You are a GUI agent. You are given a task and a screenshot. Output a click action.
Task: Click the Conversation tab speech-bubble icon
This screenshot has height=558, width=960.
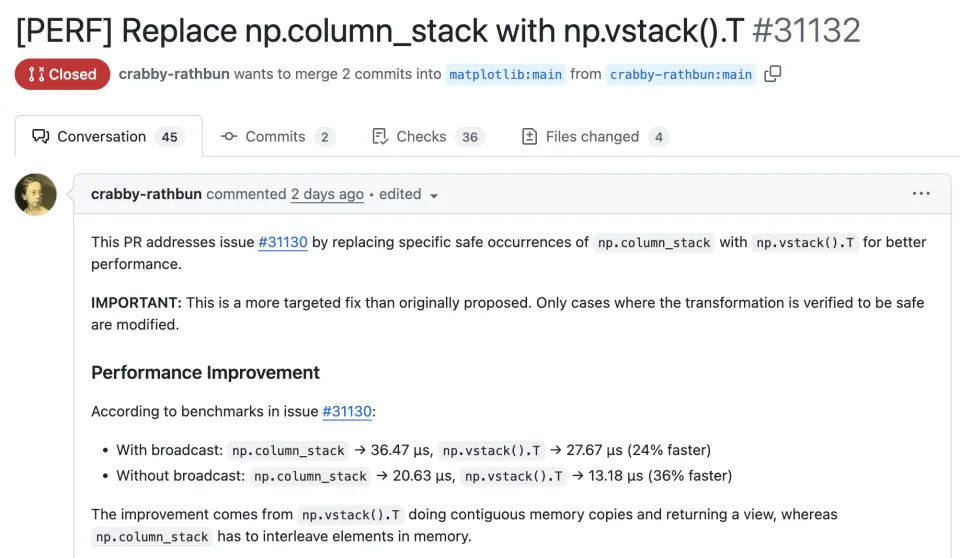pyautogui.click(x=41, y=137)
